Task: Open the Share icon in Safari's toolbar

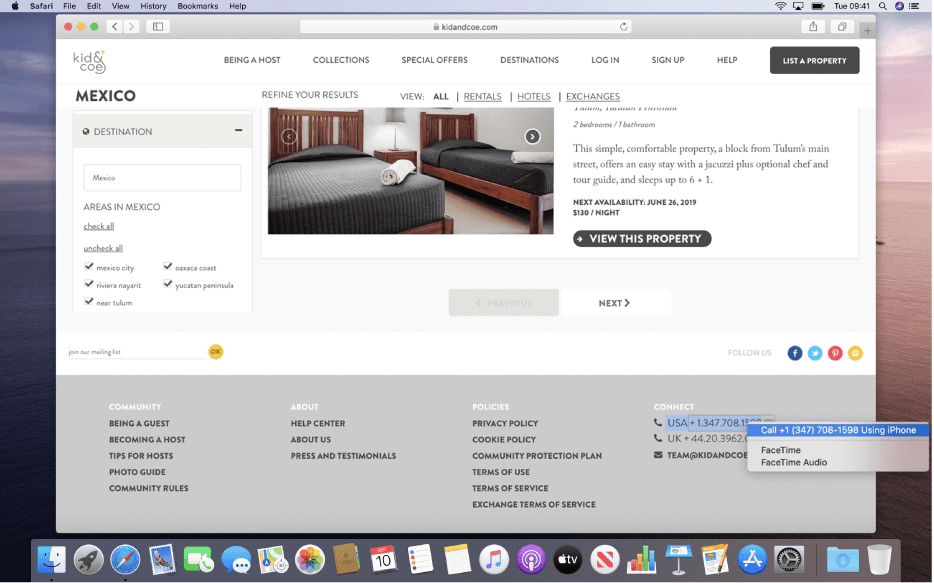Action: 812,28
